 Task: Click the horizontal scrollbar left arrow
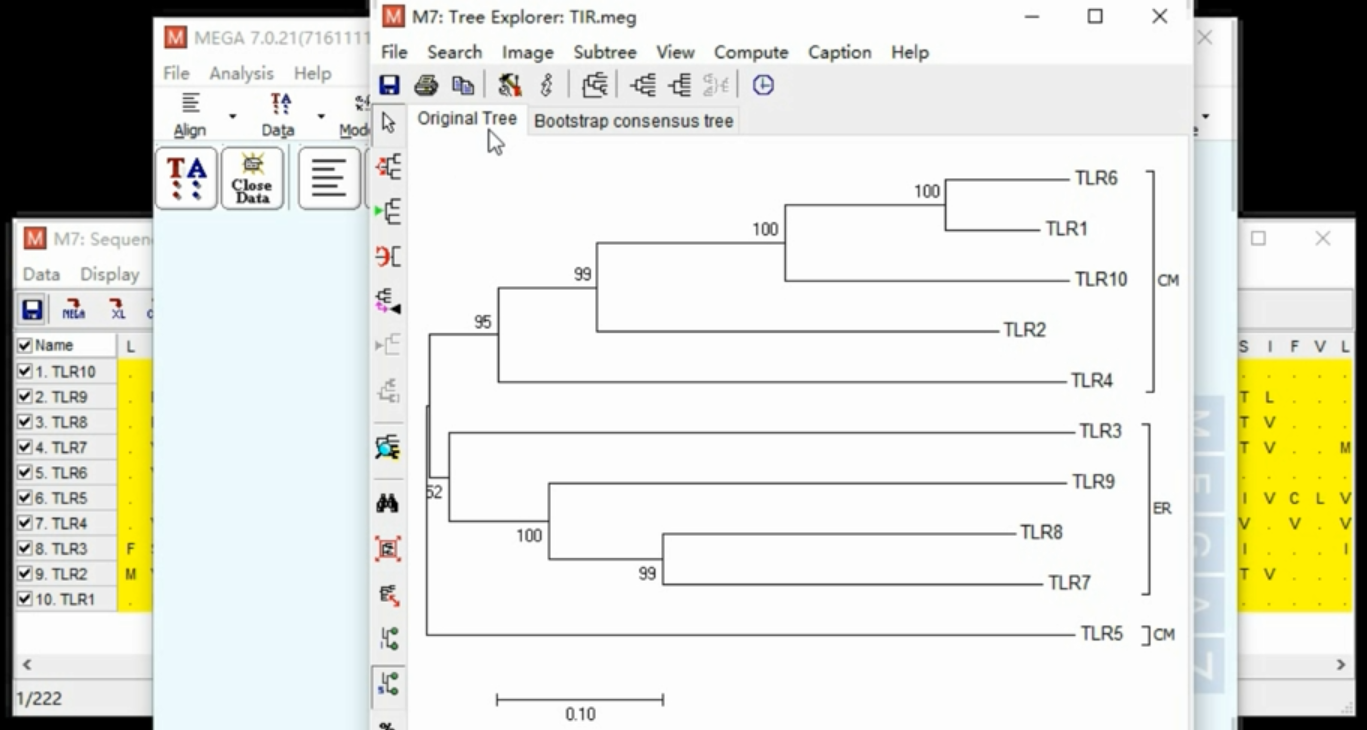pos(27,665)
